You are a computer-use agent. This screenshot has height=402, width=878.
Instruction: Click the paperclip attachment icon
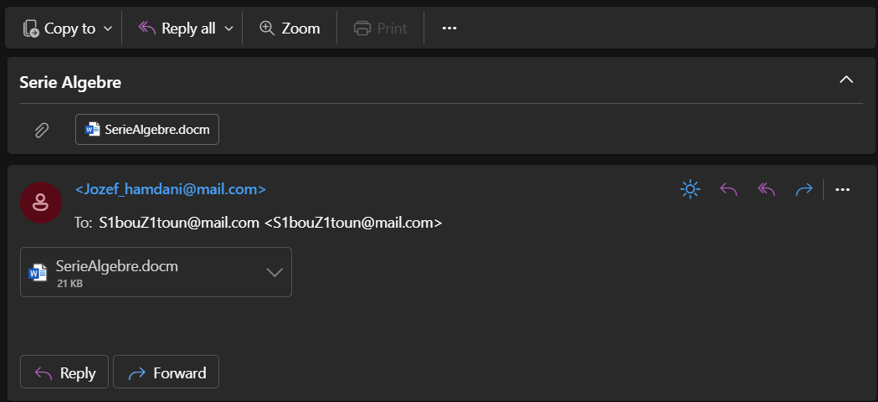click(x=42, y=130)
